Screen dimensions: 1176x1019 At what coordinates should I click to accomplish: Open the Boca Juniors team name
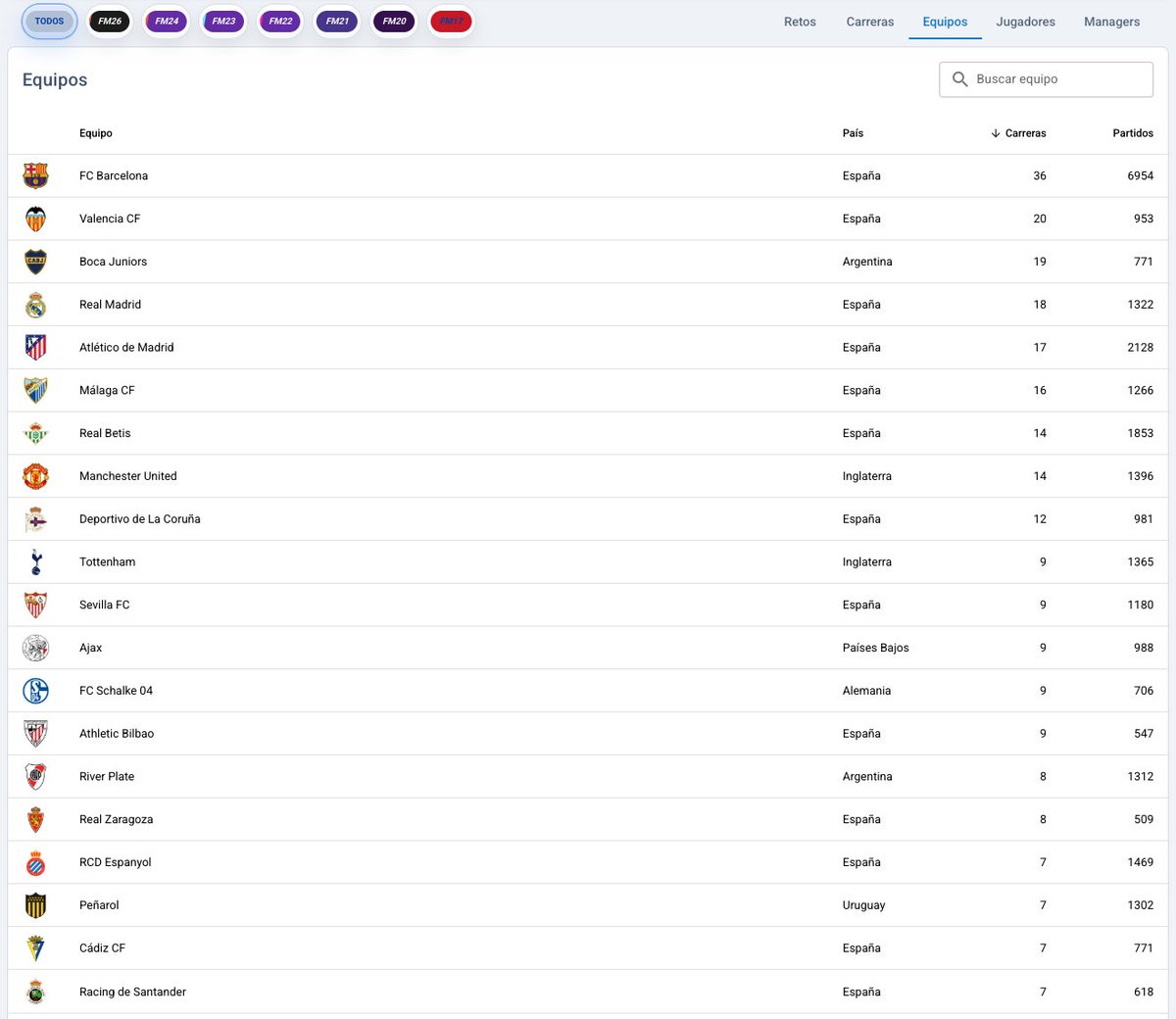tap(113, 262)
